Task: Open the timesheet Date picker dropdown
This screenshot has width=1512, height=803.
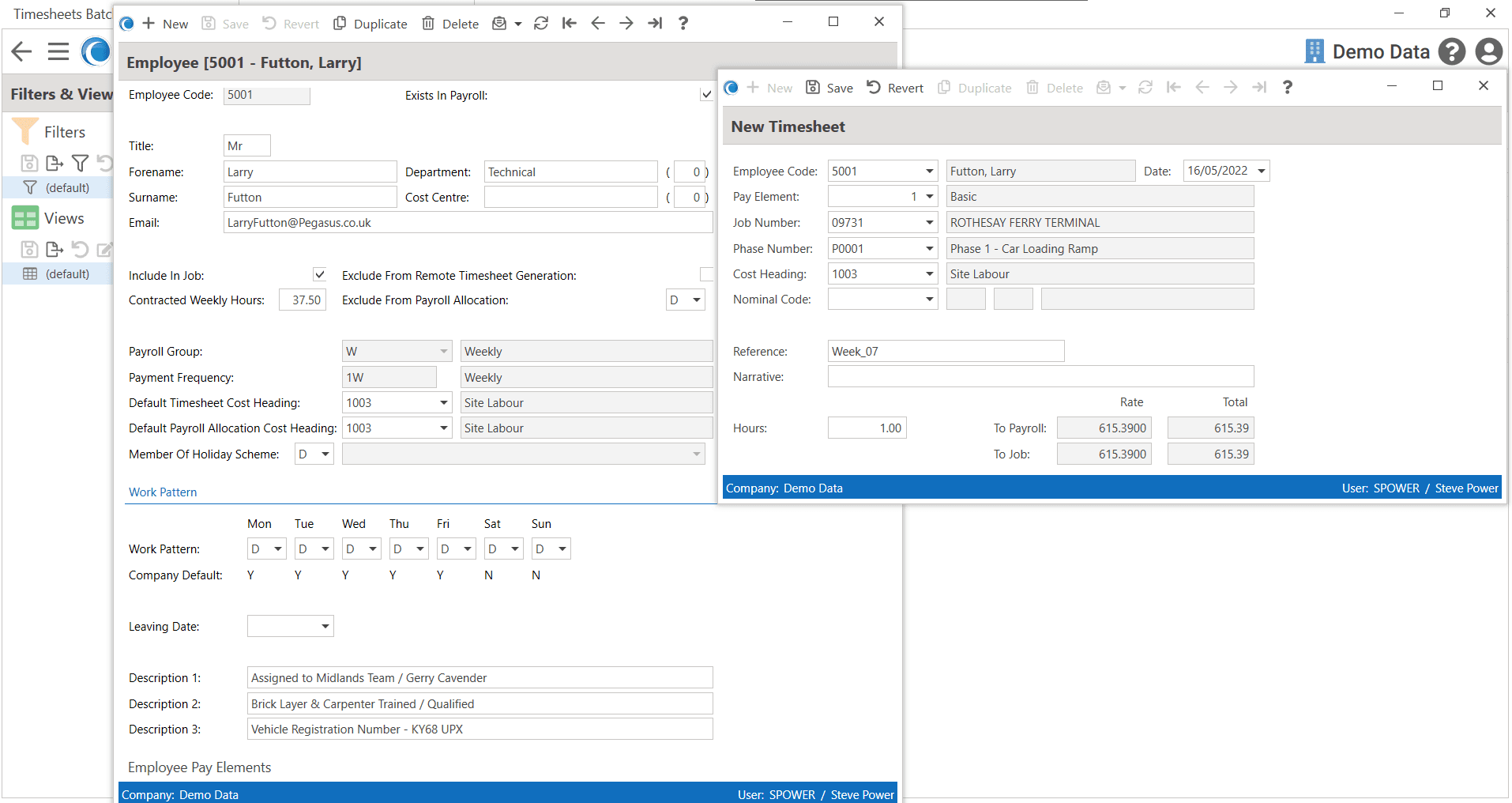Action: [x=1262, y=172]
